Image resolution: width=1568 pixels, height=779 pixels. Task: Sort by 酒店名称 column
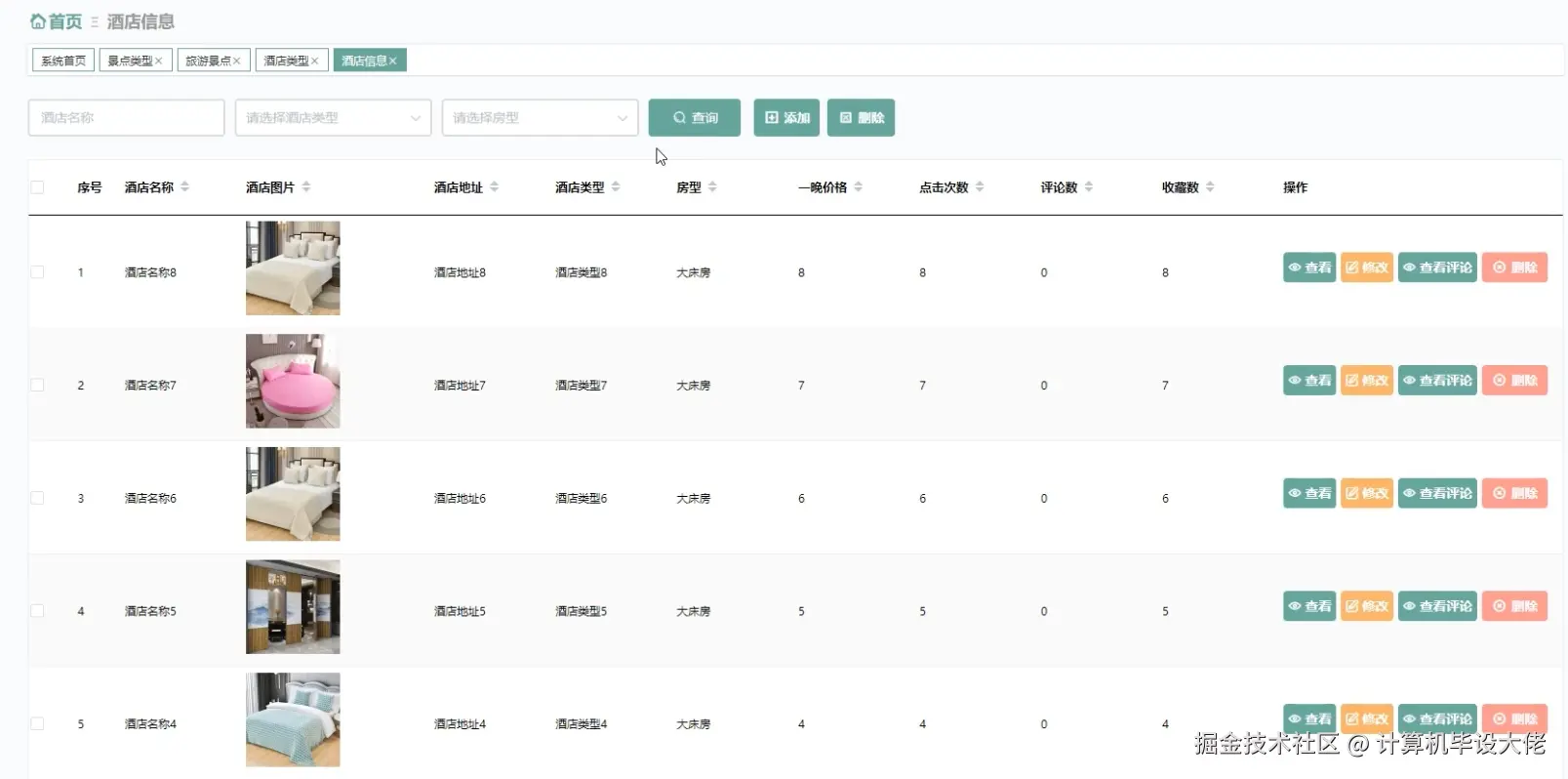coord(184,186)
